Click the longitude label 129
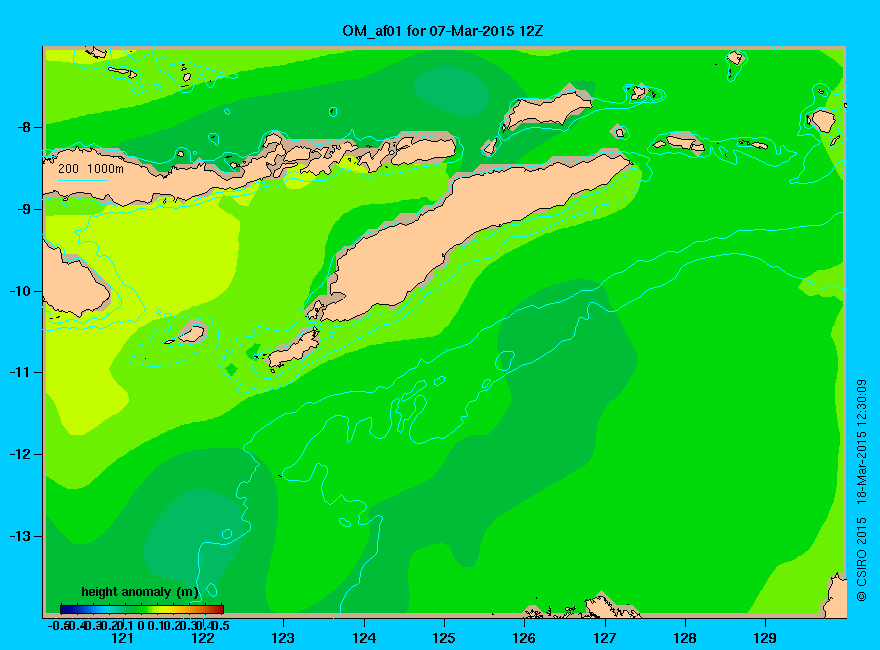This screenshot has width=880, height=650. [x=765, y=638]
